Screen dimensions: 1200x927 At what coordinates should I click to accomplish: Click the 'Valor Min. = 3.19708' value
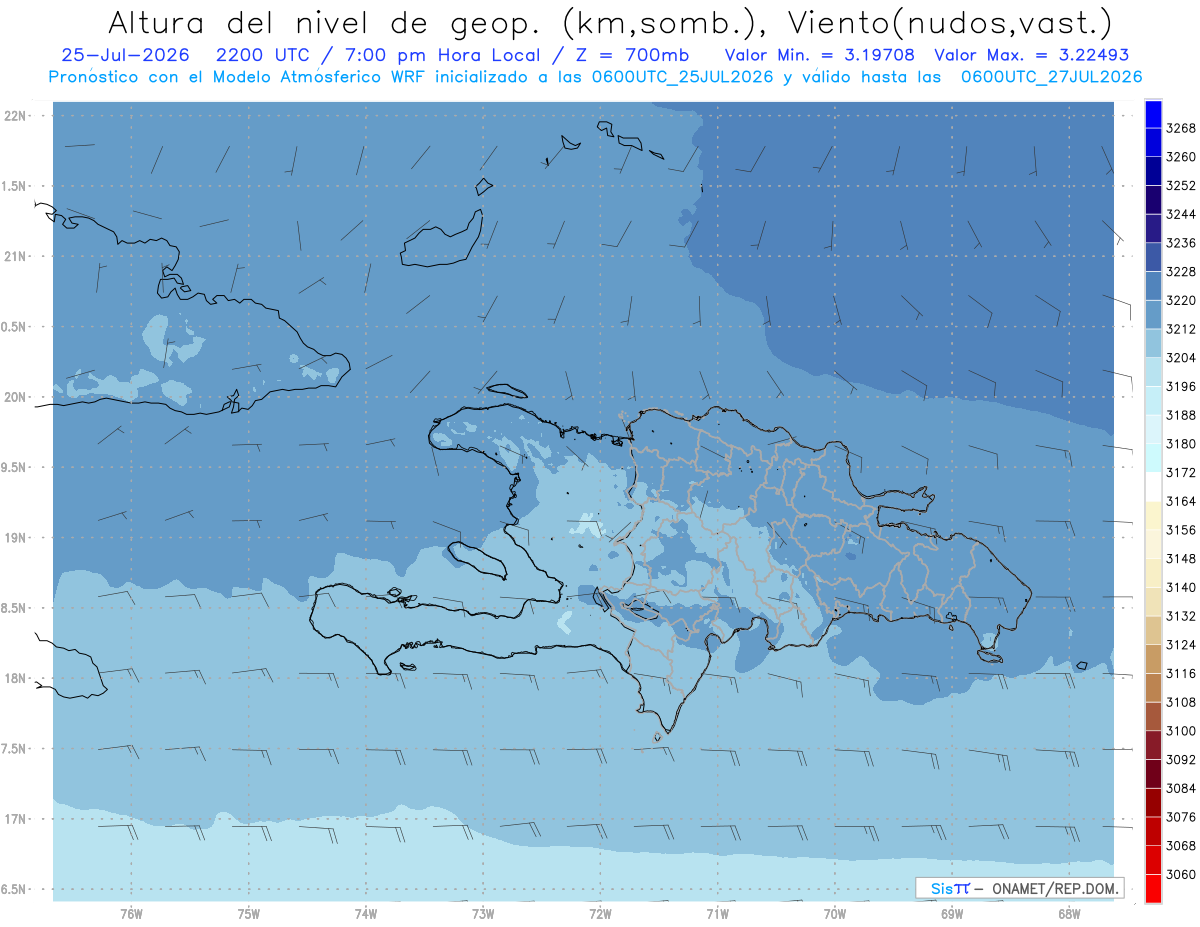pos(819,55)
